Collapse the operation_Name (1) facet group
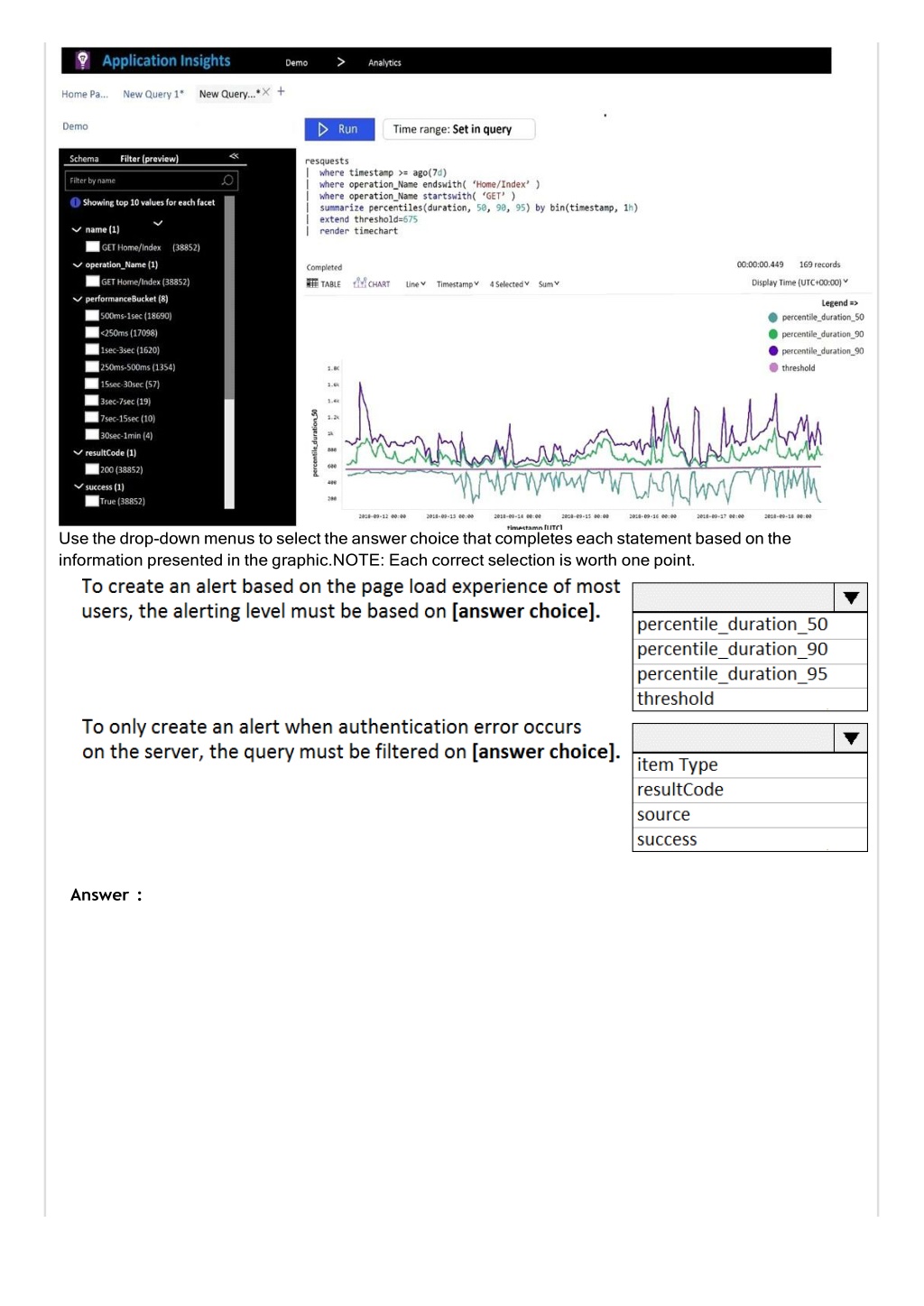Image resolution: width=924 pixels, height=1306 pixels. pos(77,264)
